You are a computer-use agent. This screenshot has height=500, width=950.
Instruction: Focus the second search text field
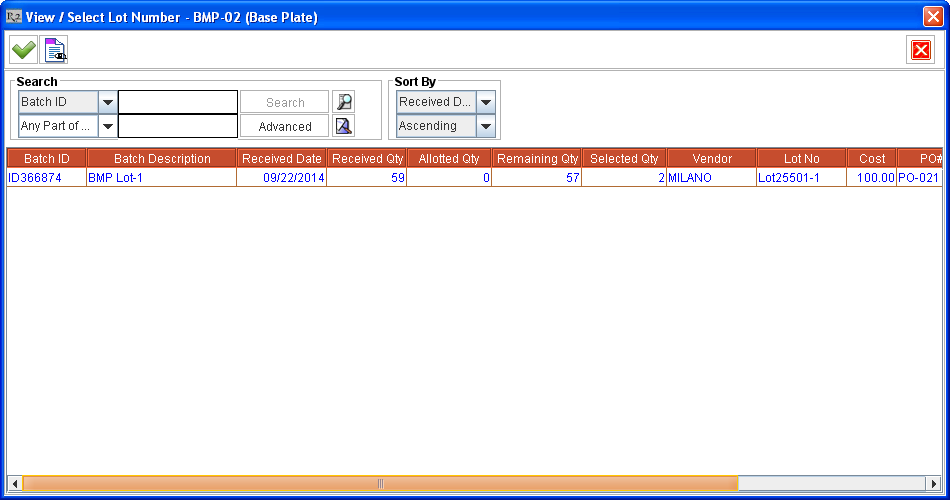tap(178, 126)
